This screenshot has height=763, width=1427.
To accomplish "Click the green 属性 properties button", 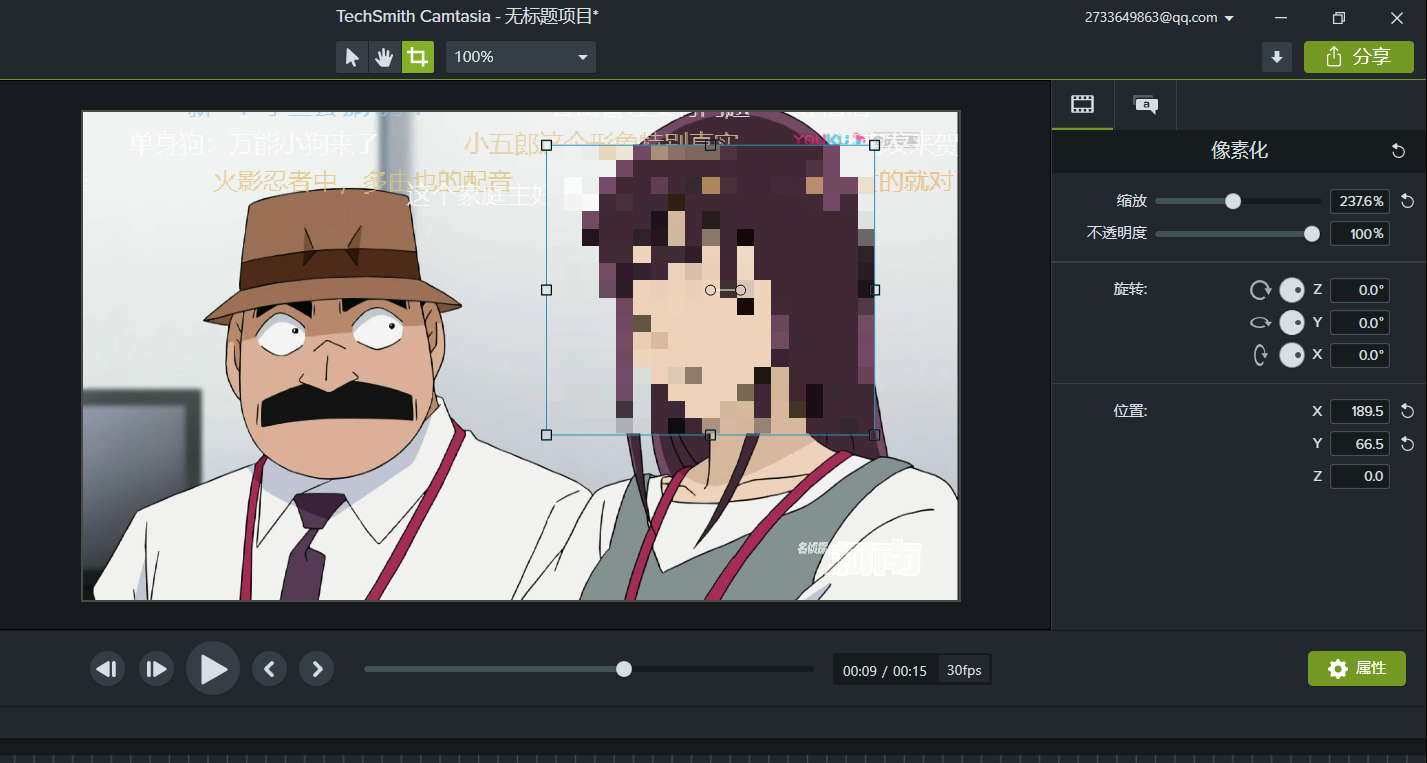I will tap(1357, 669).
